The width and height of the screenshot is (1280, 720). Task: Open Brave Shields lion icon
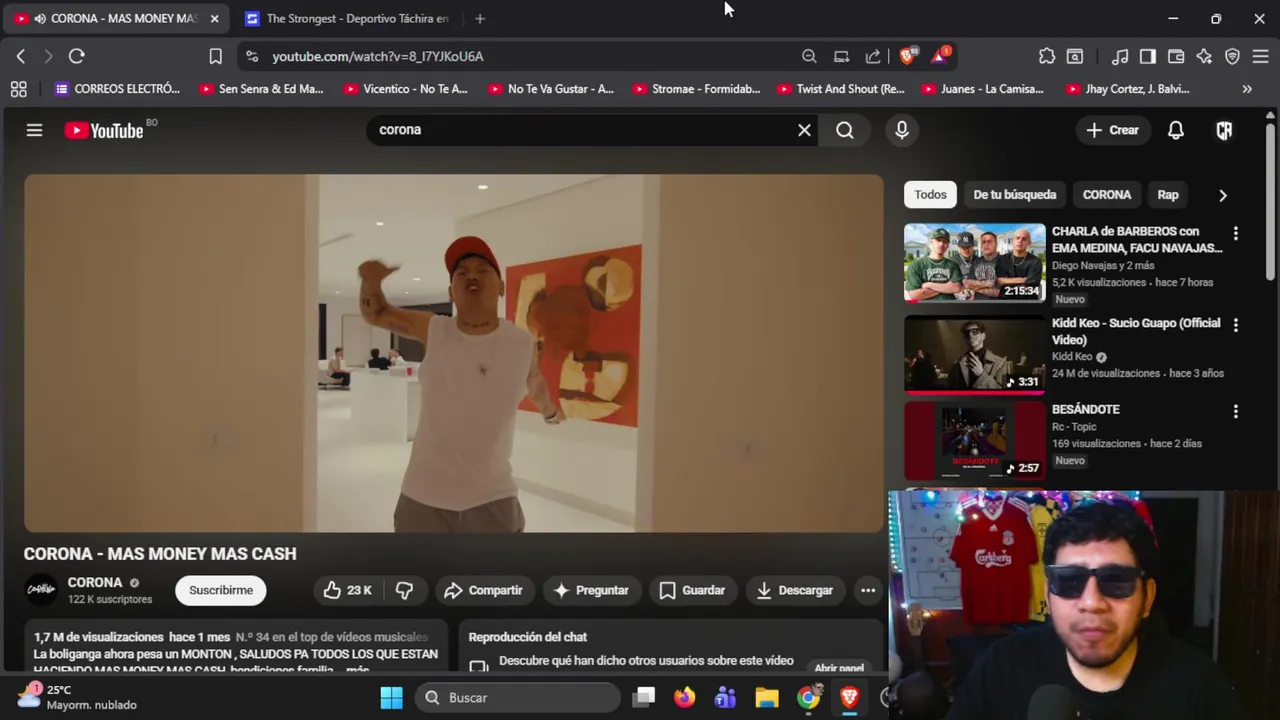point(907,56)
